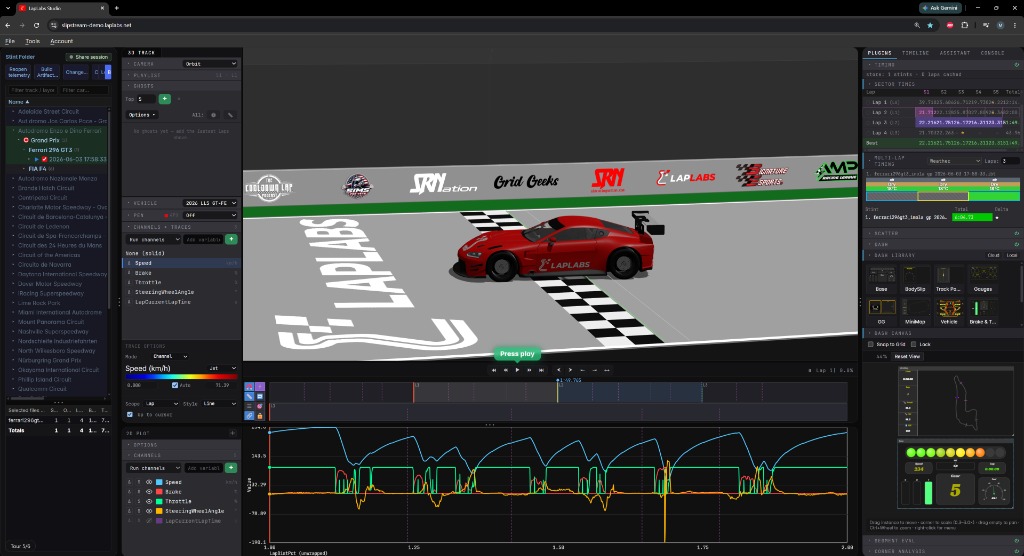Click the plus icon in the 2D Plot header

[232, 433]
